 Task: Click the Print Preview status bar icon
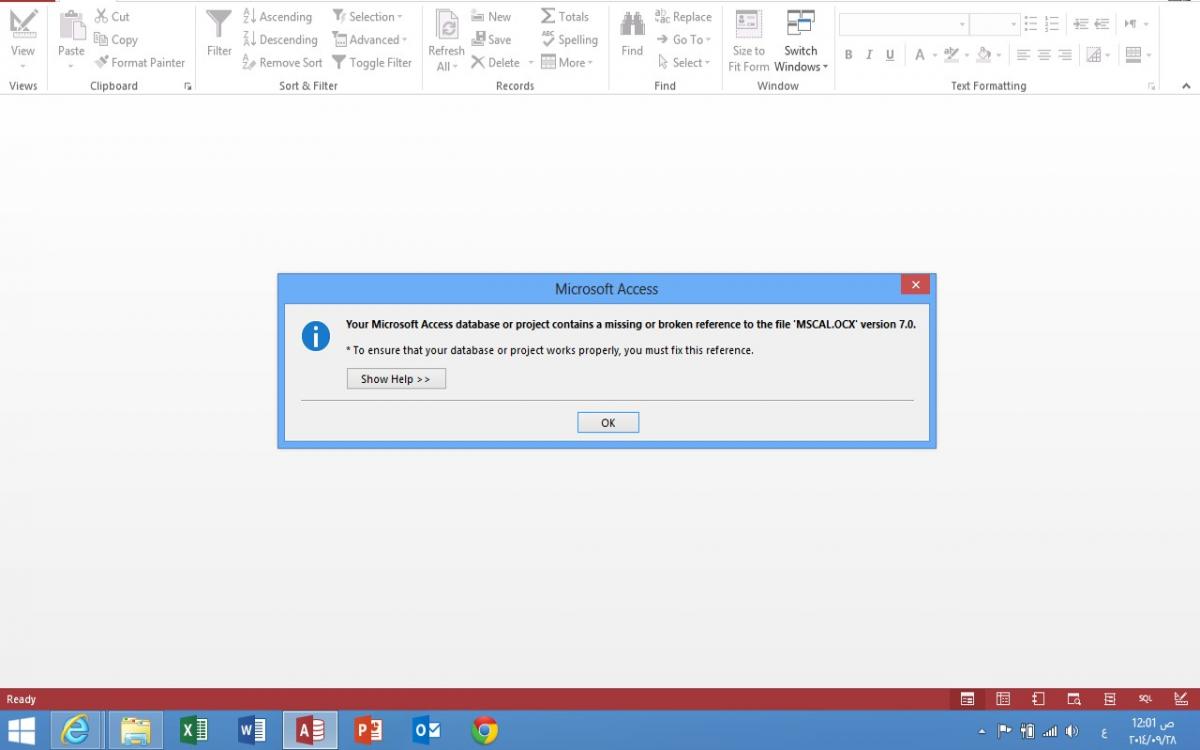(1074, 699)
